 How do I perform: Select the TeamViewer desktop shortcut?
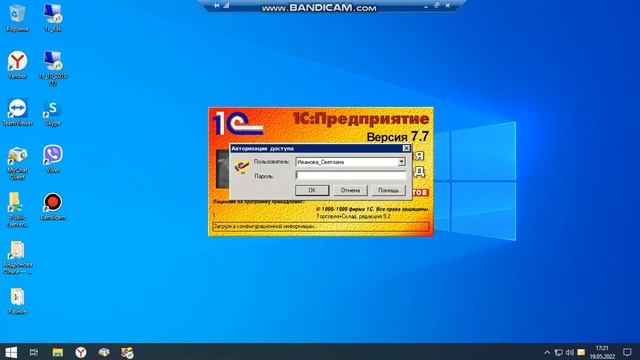point(17,112)
